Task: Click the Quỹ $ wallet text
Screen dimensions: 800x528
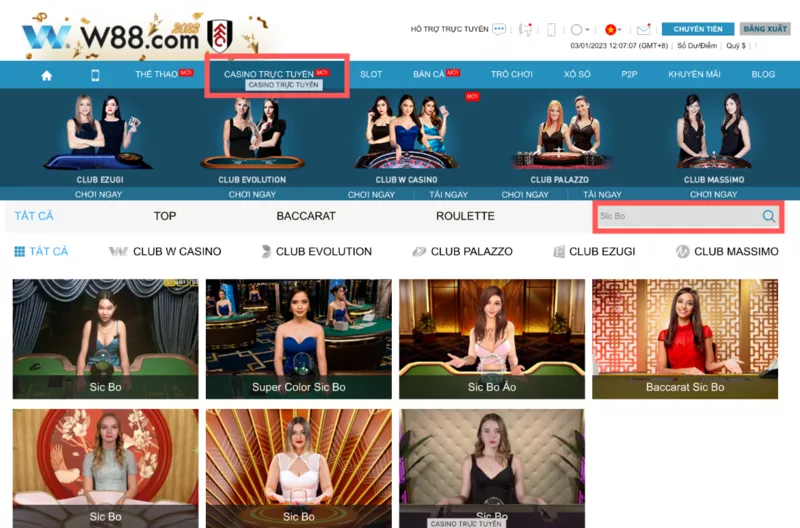Action: tap(736, 46)
